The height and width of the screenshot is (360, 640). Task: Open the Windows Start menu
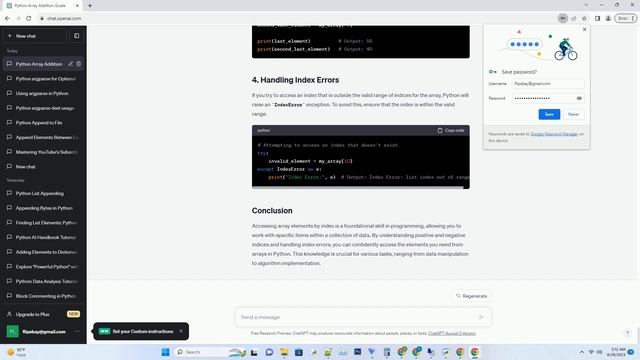(x=165, y=352)
